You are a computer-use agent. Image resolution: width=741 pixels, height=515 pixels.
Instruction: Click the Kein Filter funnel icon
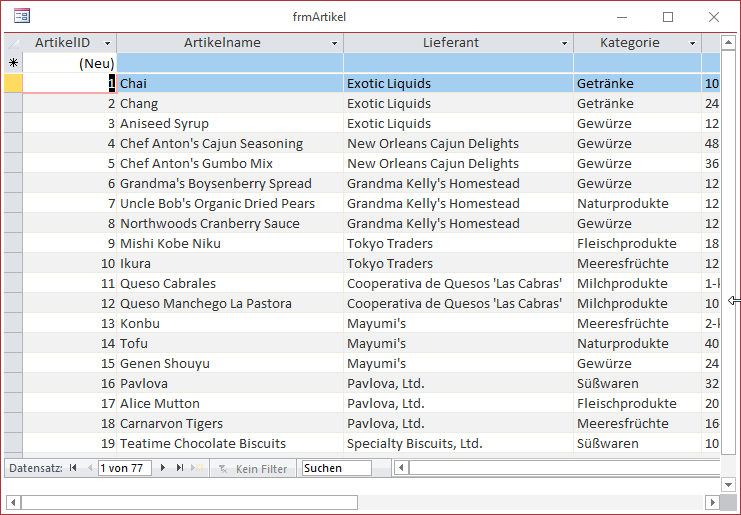[223, 469]
